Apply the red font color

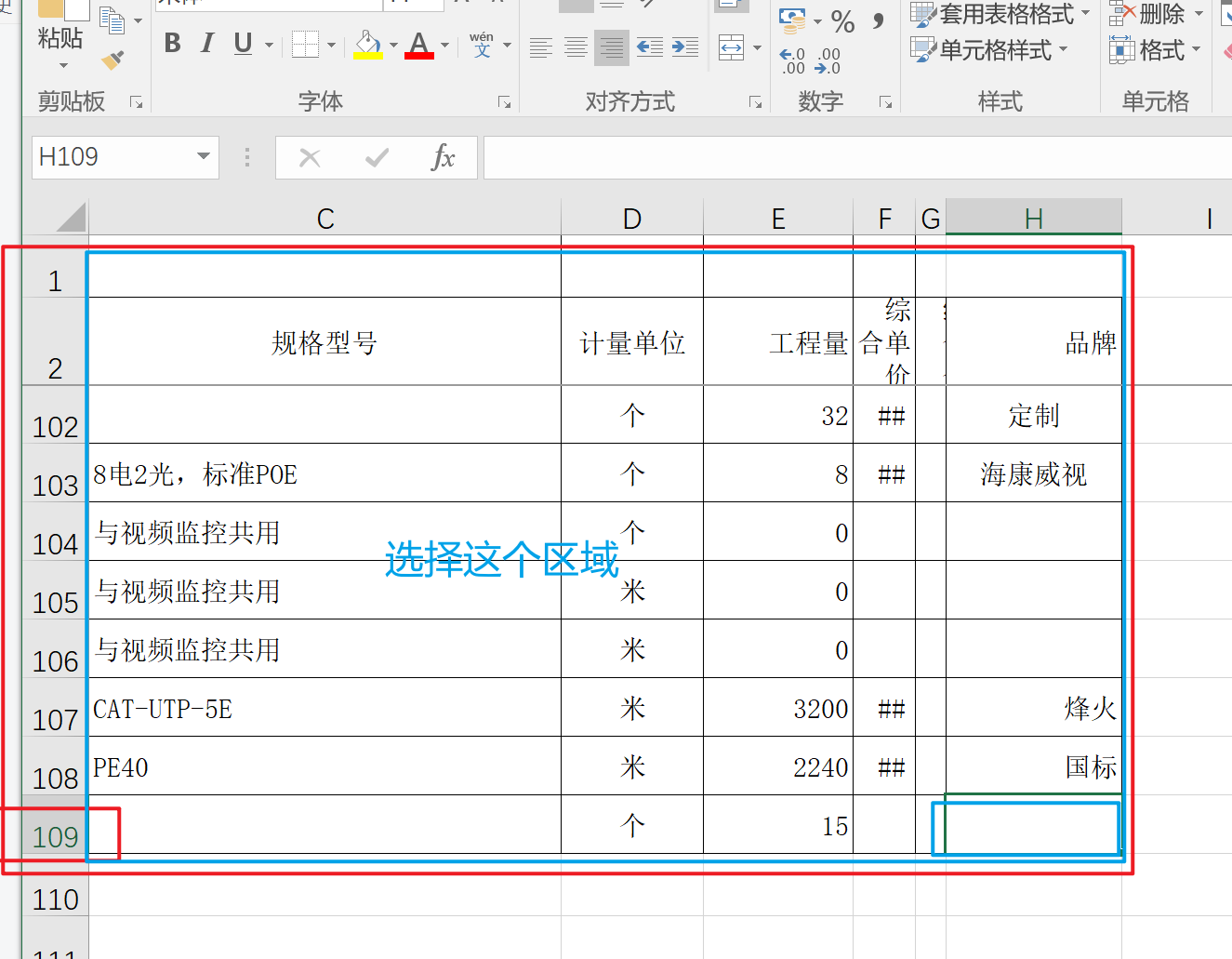tap(419, 45)
